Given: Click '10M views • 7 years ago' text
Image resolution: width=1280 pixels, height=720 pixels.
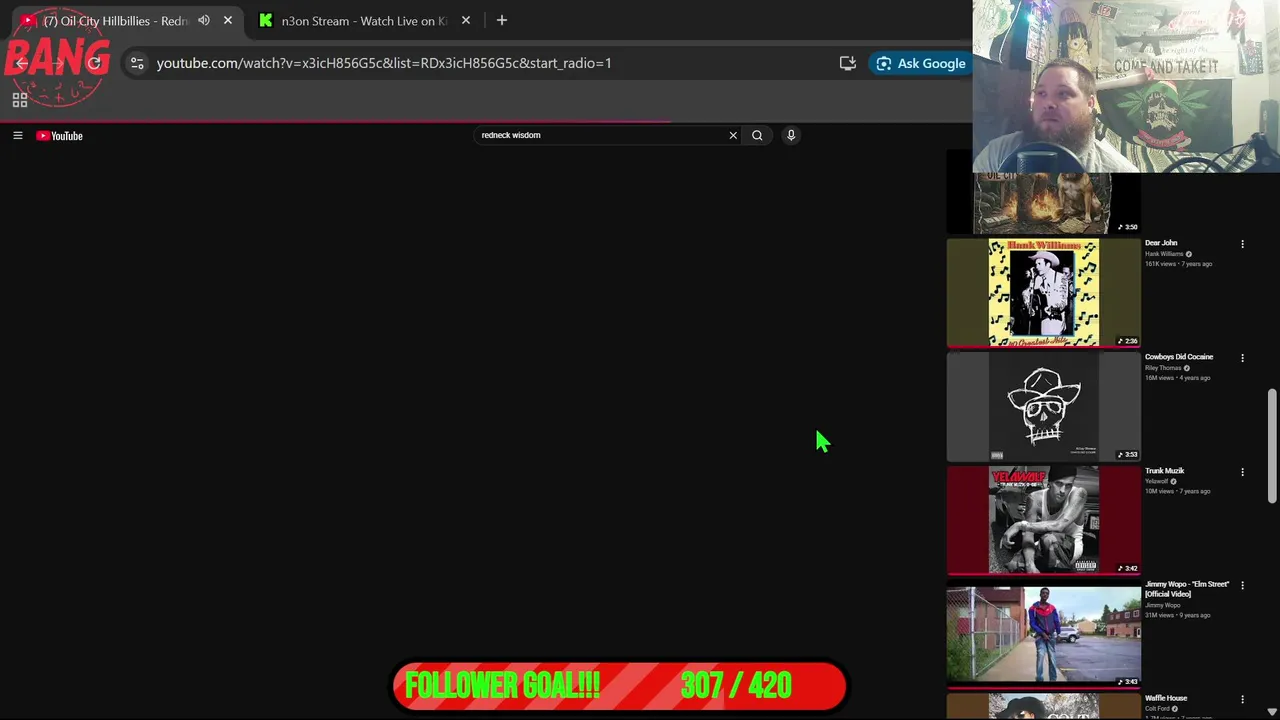Looking at the screenshot, I should 1177,492.
